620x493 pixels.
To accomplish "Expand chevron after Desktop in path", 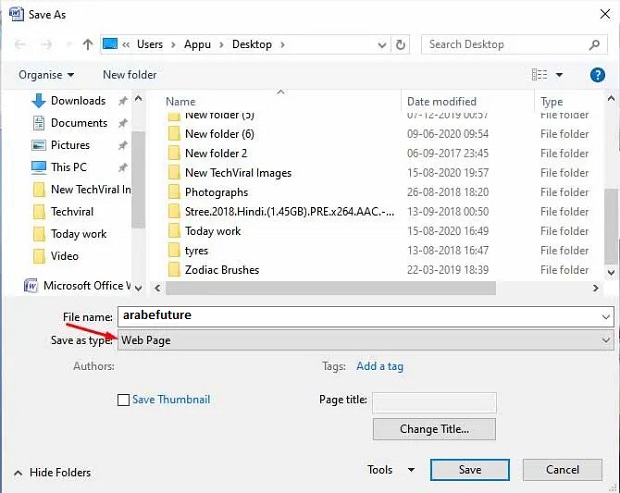I will [282, 45].
